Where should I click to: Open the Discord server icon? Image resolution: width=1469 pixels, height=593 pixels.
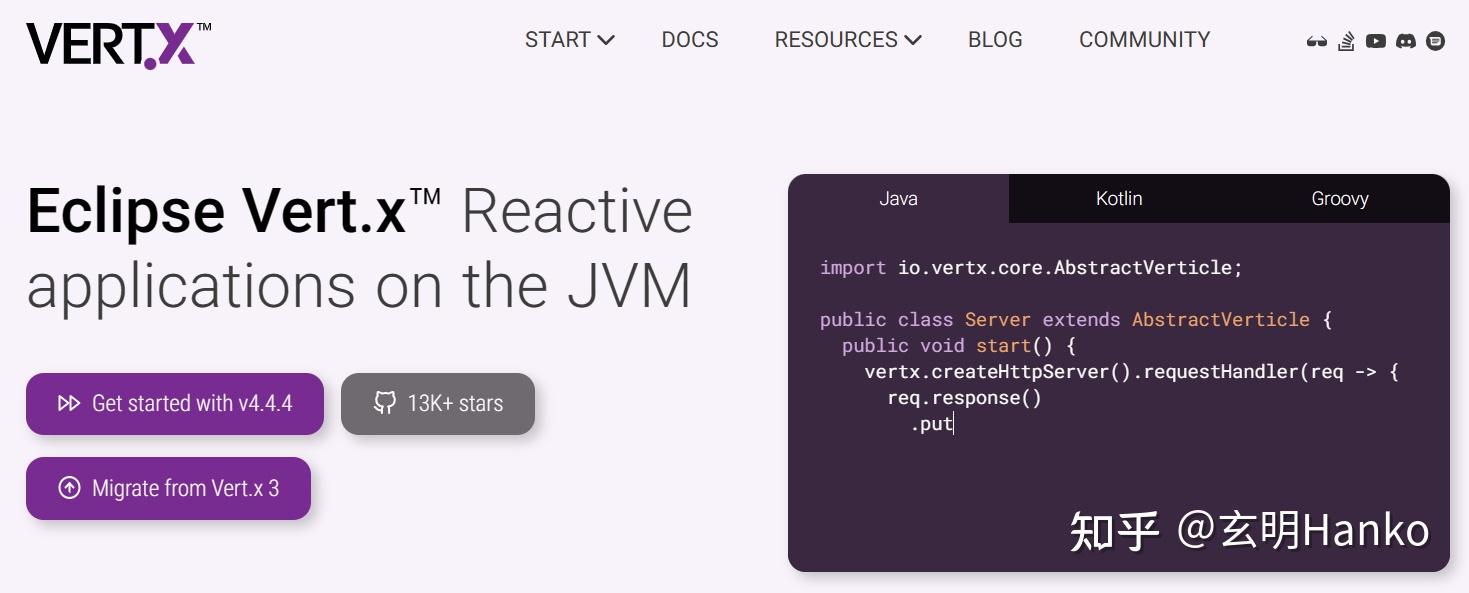1406,41
